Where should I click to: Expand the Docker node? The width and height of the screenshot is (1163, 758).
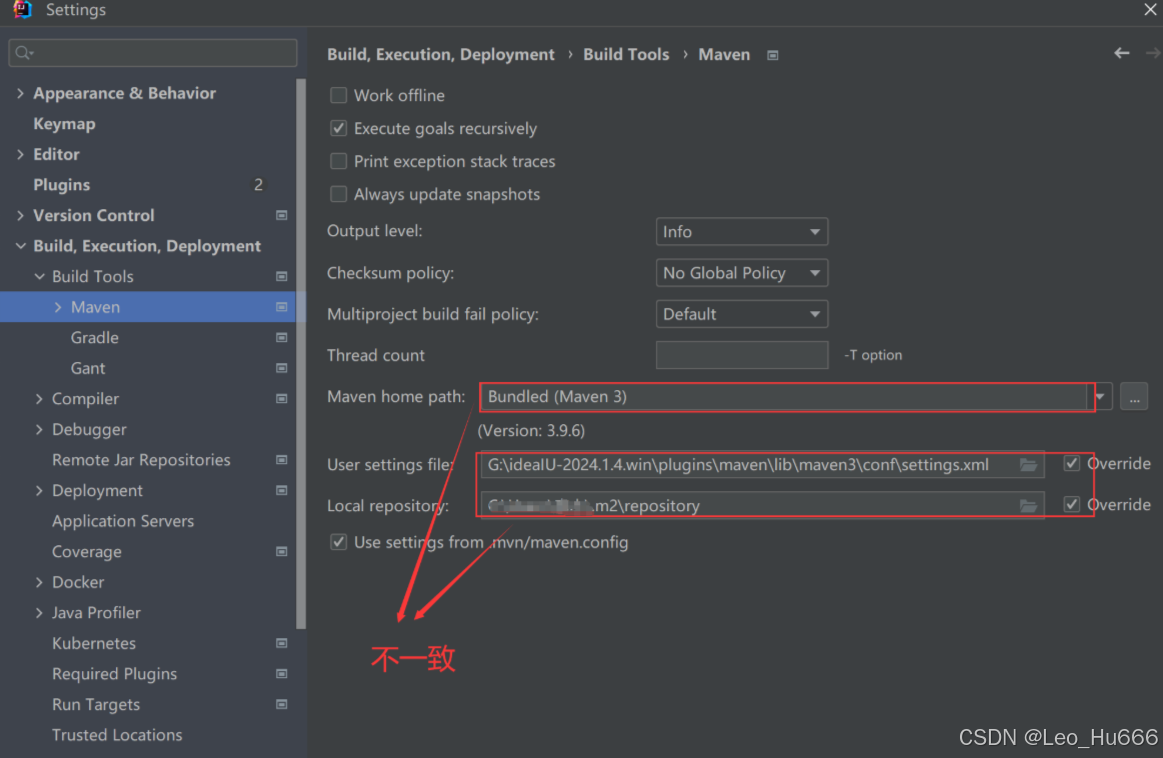click(39, 582)
